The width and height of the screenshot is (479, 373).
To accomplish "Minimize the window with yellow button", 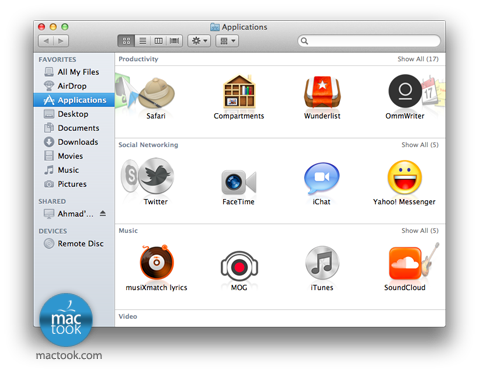I will (x=53, y=27).
